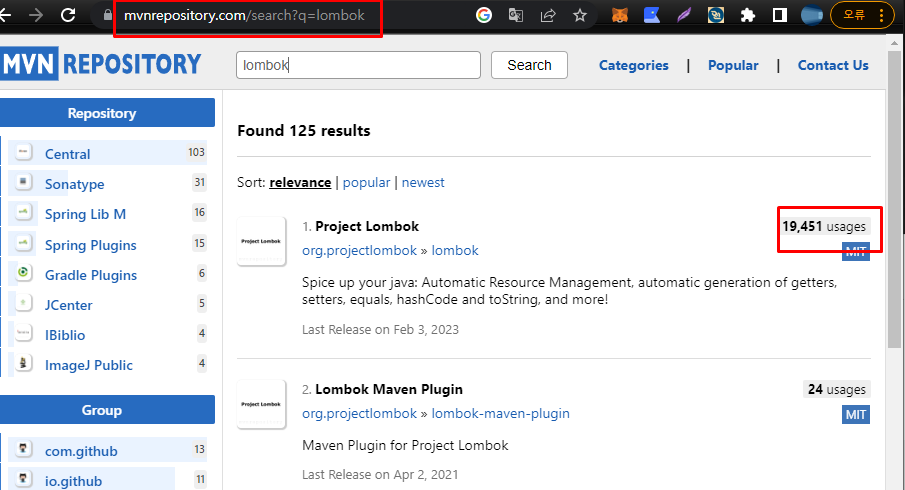
Task: Reload the page with the refresh icon
Action: pyautogui.click(x=68, y=15)
